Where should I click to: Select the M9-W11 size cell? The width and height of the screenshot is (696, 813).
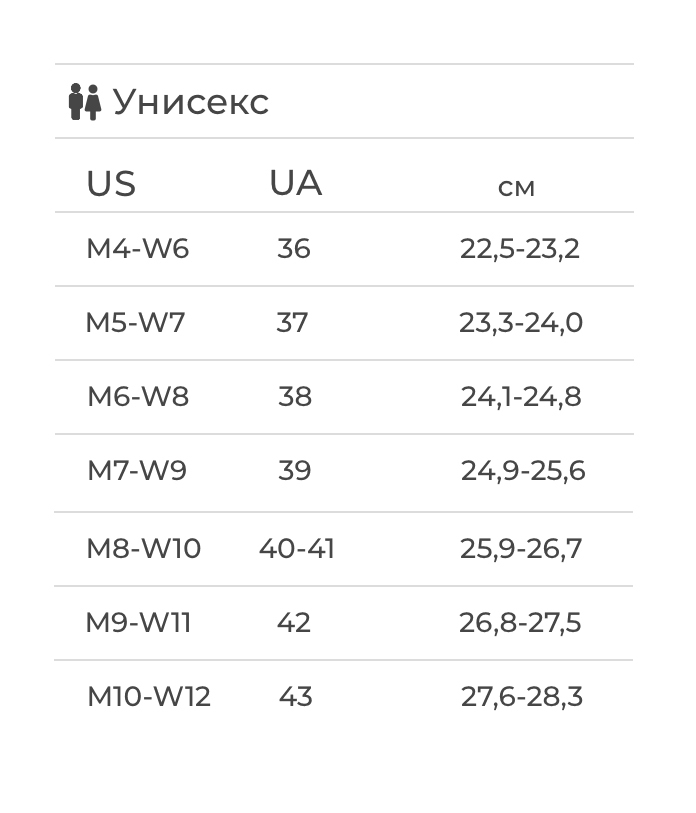click(x=138, y=623)
